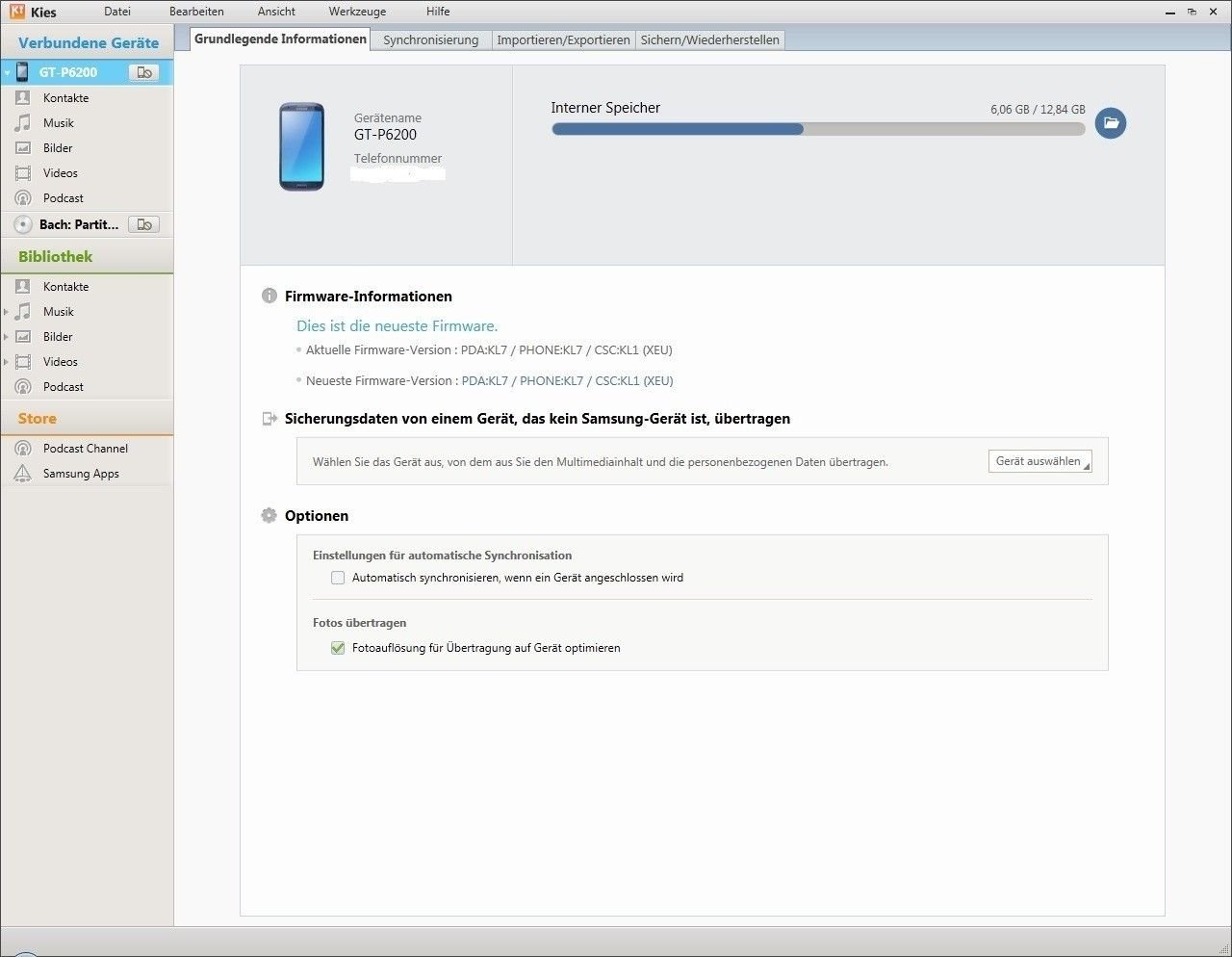
Task: Open Podcast icon in the Bibliothek section
Action: coord(23,386)
